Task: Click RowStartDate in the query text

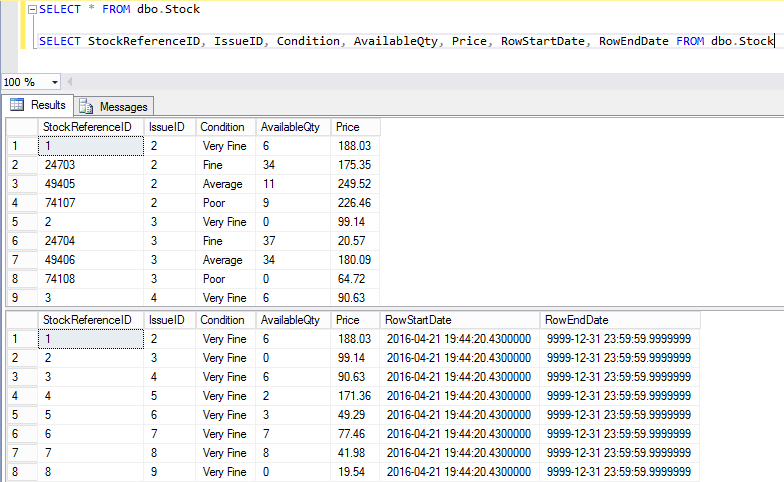Action: 542,41
